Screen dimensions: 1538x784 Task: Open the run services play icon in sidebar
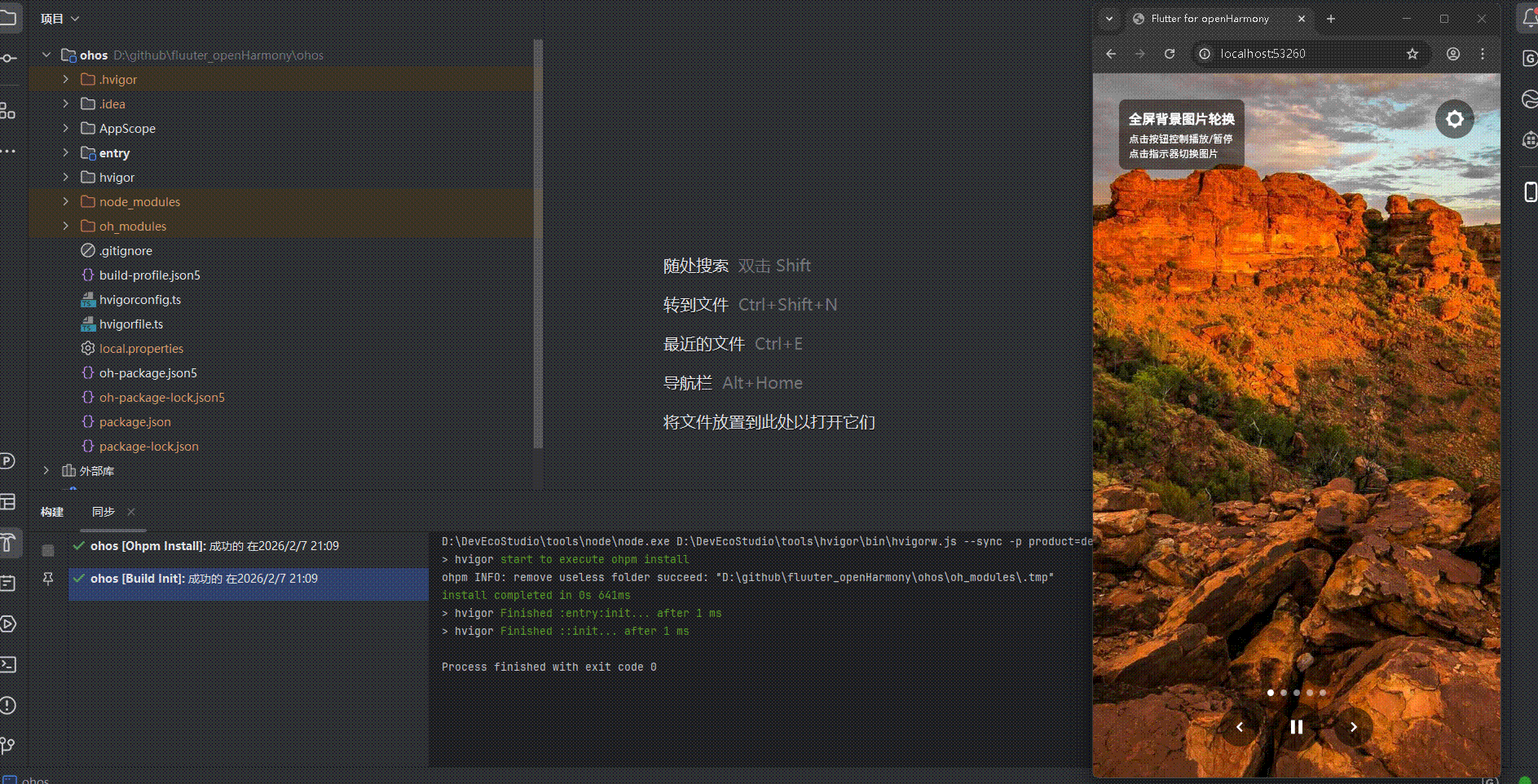click(x=8, y=624)
